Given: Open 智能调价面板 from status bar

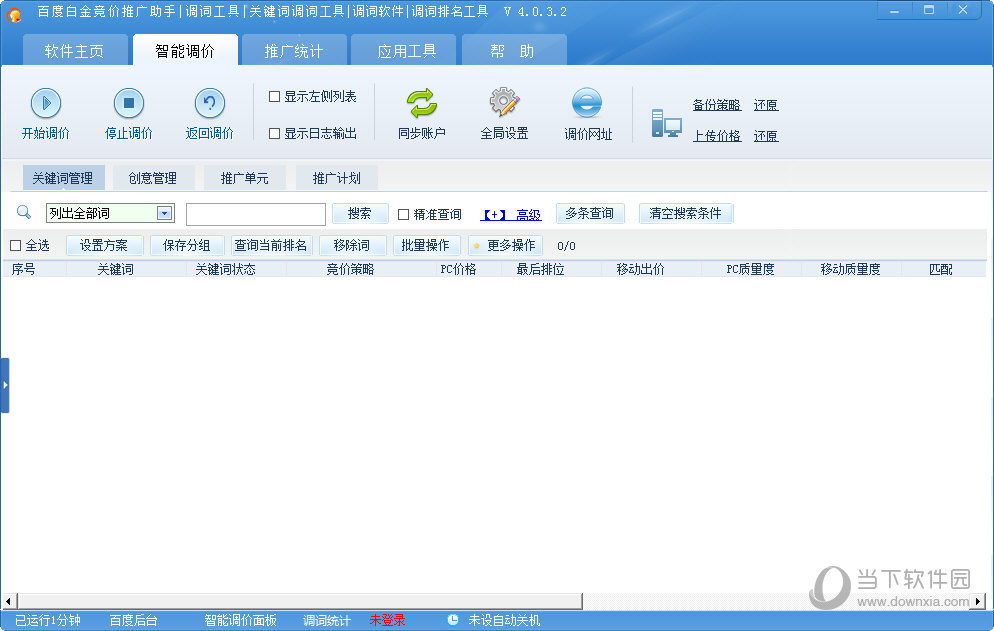Looking at the screenshot, I should [x=240, y=620].
